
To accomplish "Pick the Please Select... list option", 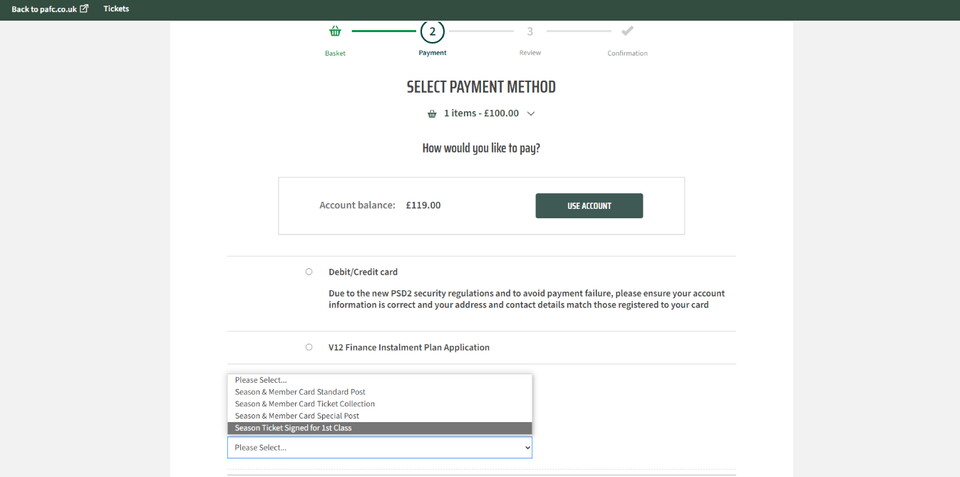I will click(261, 380).
